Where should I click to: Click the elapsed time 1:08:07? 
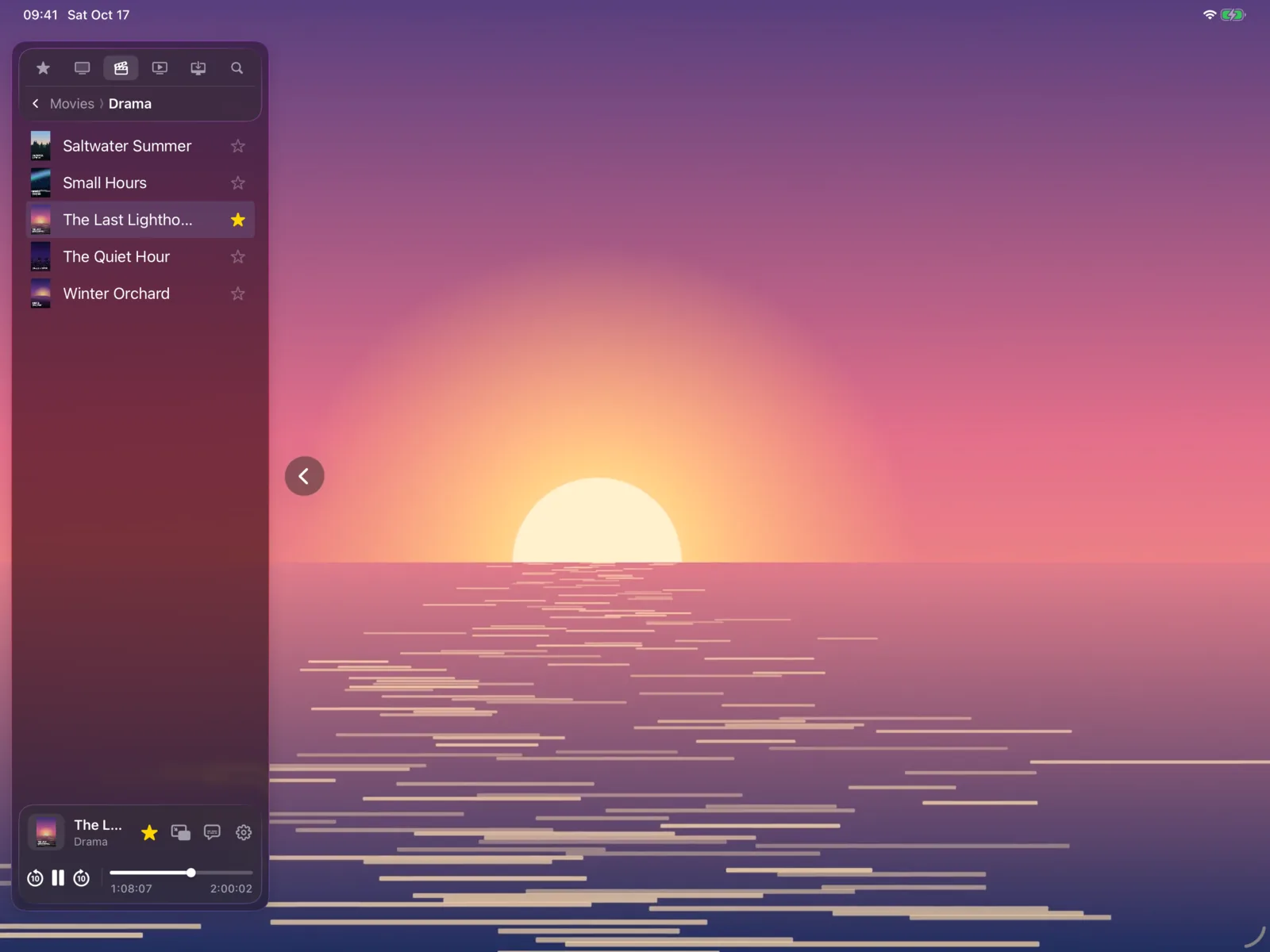pos(131,889)
